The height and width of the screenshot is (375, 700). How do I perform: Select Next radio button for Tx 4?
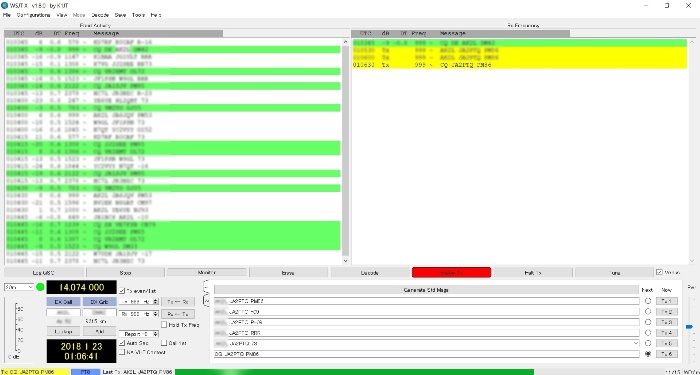648,333
